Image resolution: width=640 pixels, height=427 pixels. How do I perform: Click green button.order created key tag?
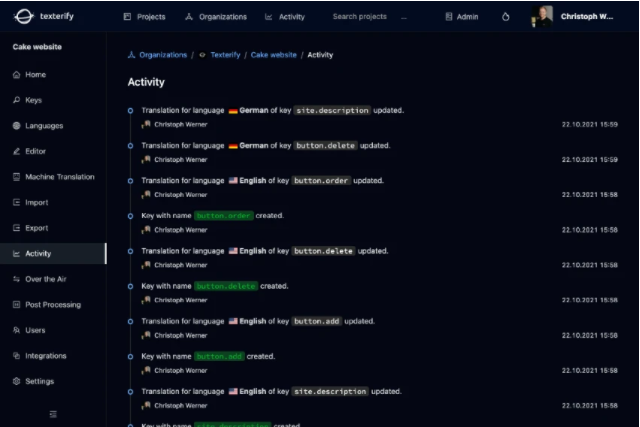223,216
